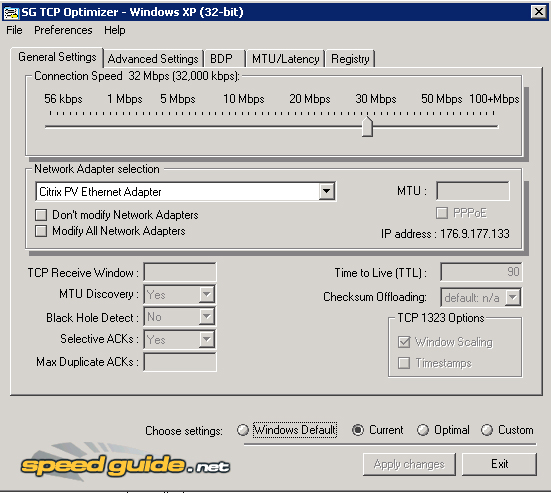This screenshot has width=551, height=493.
Task: Open the MTU Discovery dropdown
Action: point(207,294)
